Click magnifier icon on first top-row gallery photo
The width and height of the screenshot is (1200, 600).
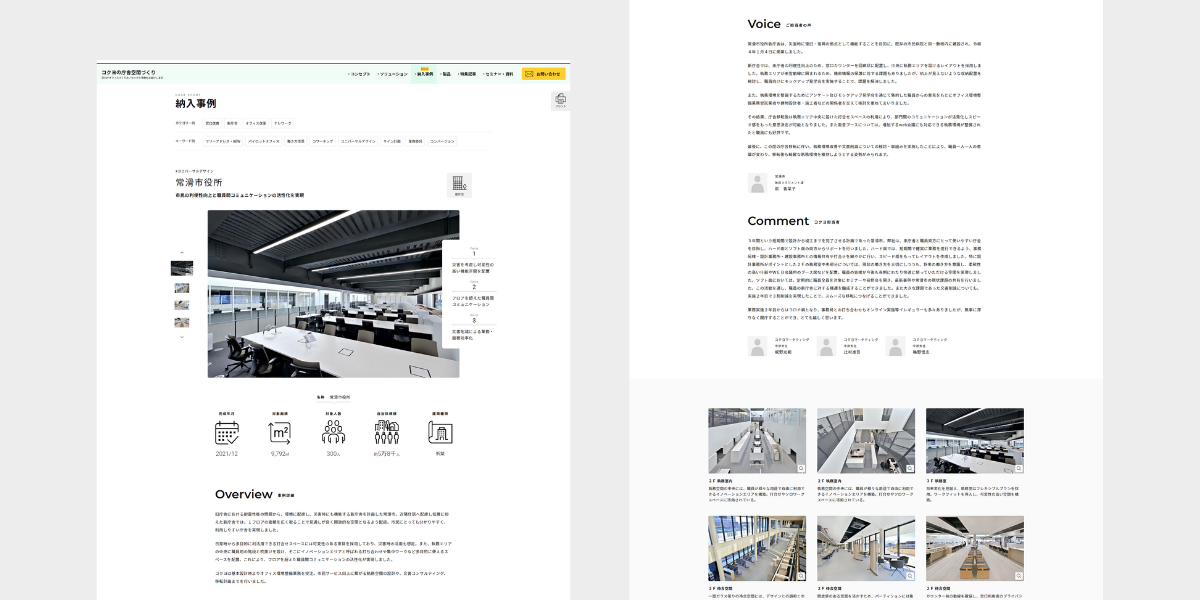click(801, 468)
